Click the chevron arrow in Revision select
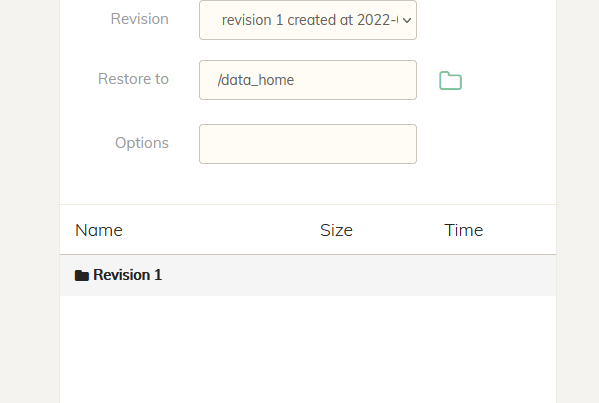The width and height of the screenshot is (599, 403). (x=407, y=20)
